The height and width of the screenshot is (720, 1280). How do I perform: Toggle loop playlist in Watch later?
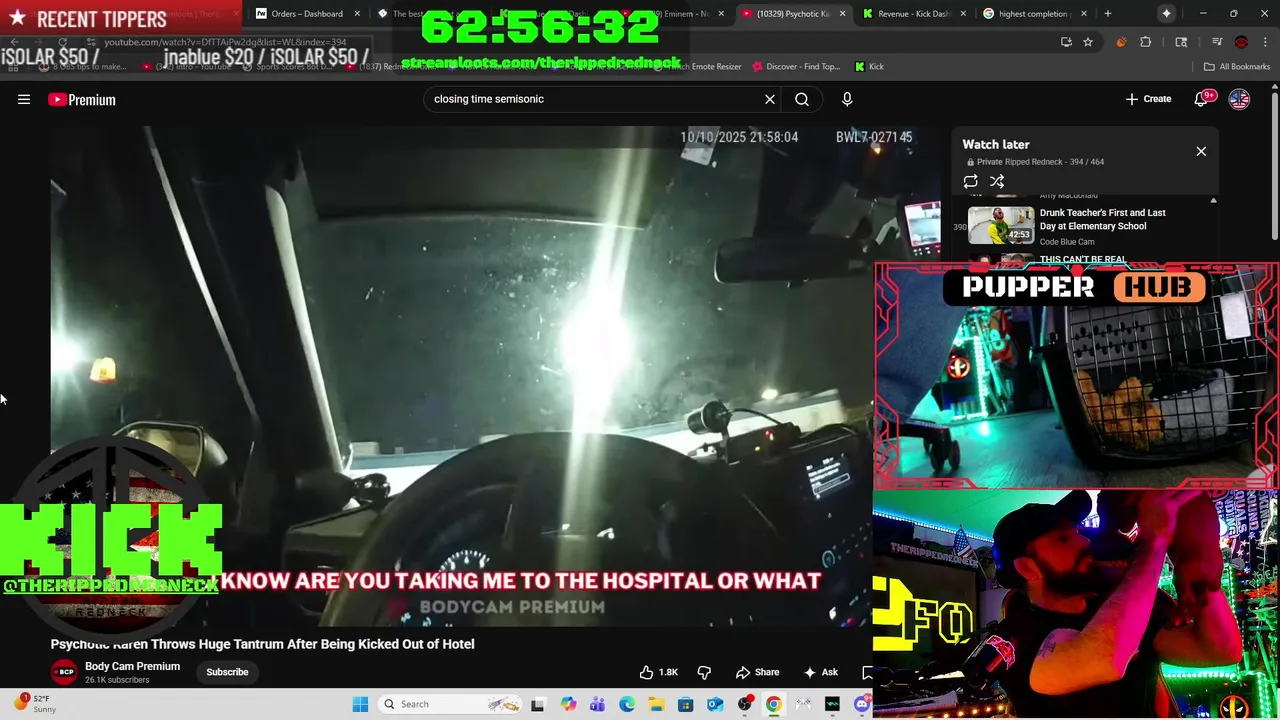point(970,181)
